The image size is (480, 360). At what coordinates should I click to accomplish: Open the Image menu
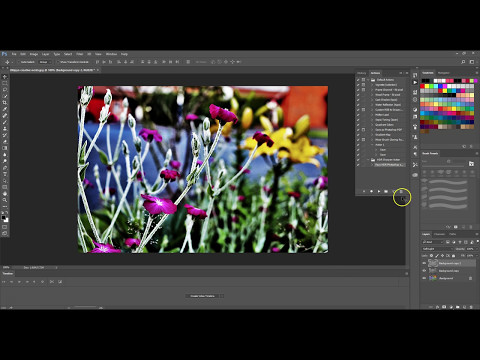[34, 54]
